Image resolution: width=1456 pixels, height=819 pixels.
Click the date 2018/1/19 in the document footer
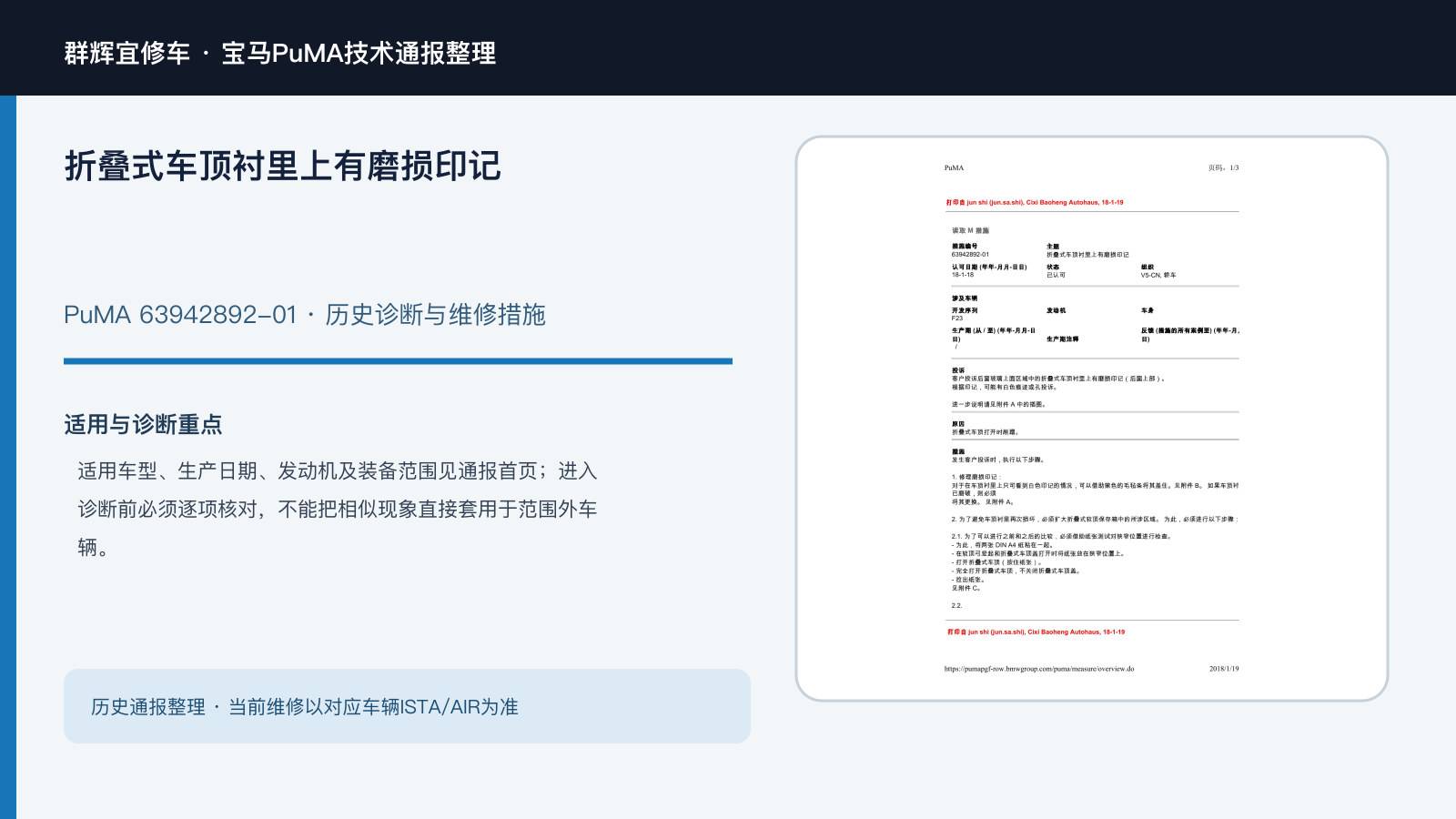pyautogui.click(x=1224, y=669)
